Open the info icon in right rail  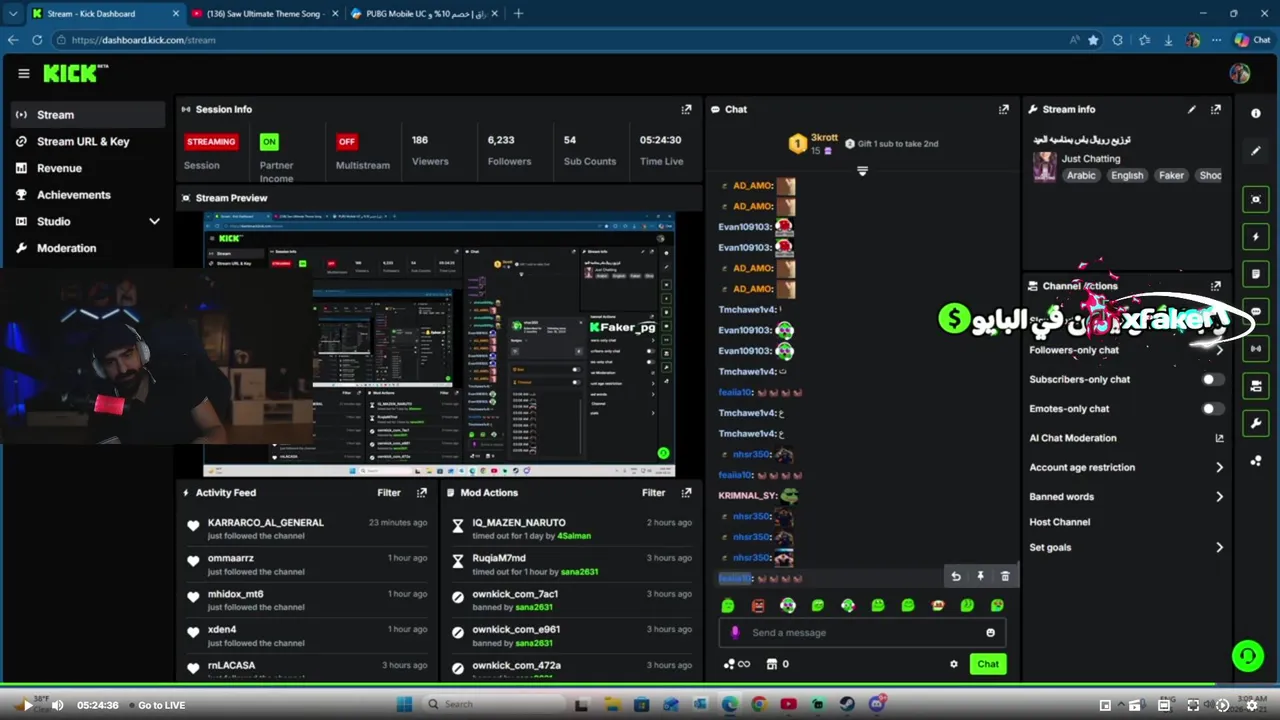coord(1256,113)
